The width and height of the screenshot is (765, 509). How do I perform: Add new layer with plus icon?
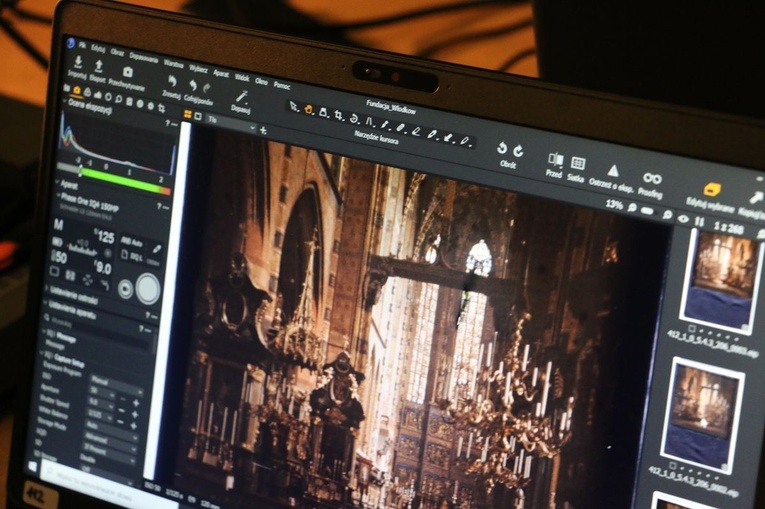coord(263,130)
